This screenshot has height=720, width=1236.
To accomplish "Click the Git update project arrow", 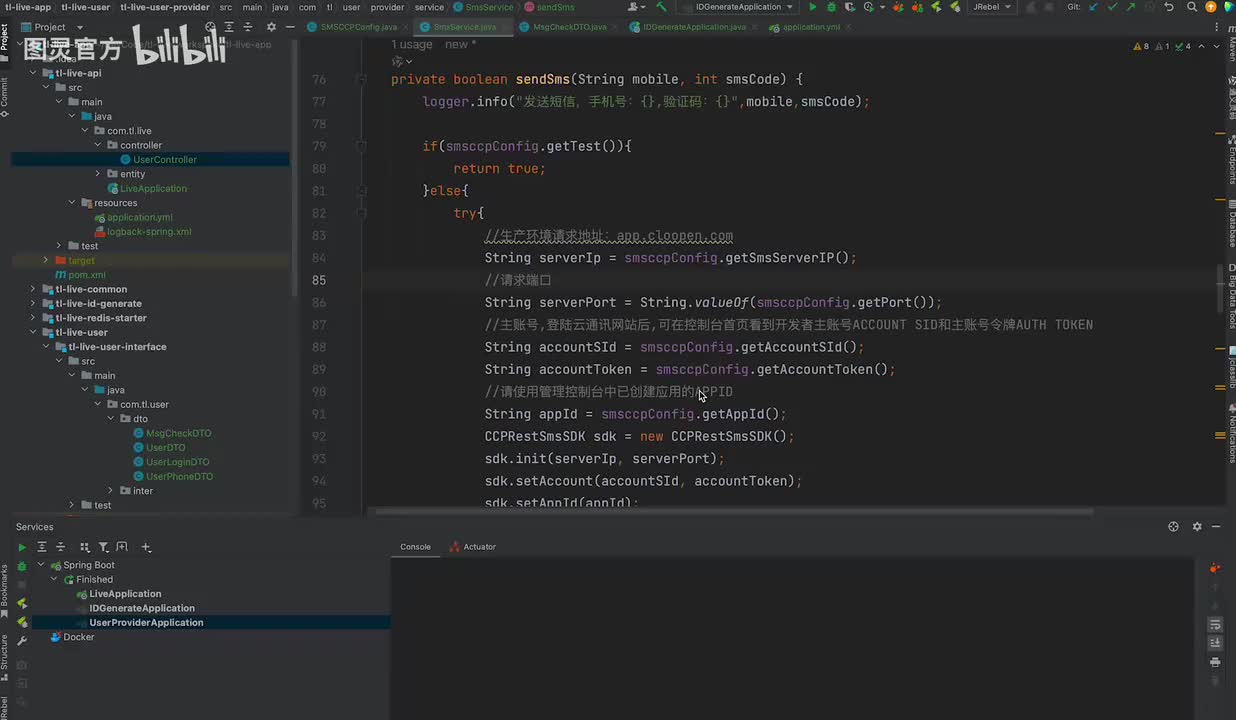I will [x=1093, y=7].
